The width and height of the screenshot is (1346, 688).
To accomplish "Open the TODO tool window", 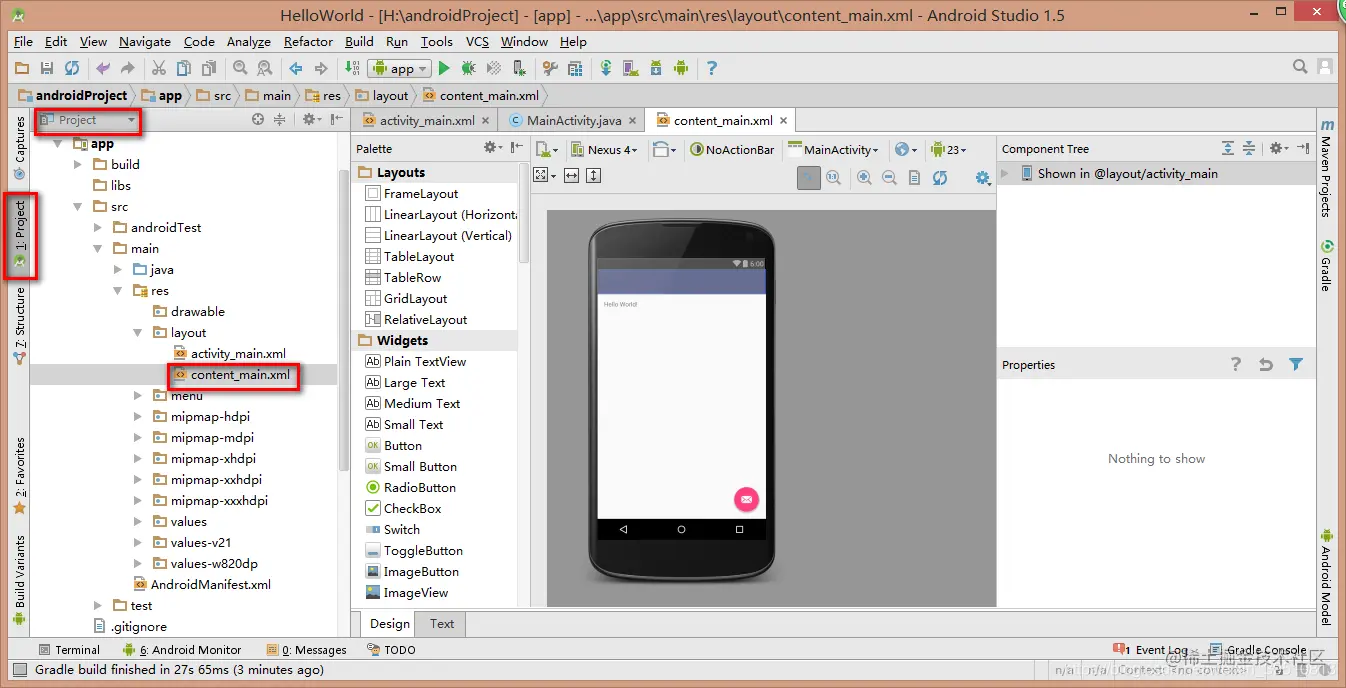I will (392, 650).
